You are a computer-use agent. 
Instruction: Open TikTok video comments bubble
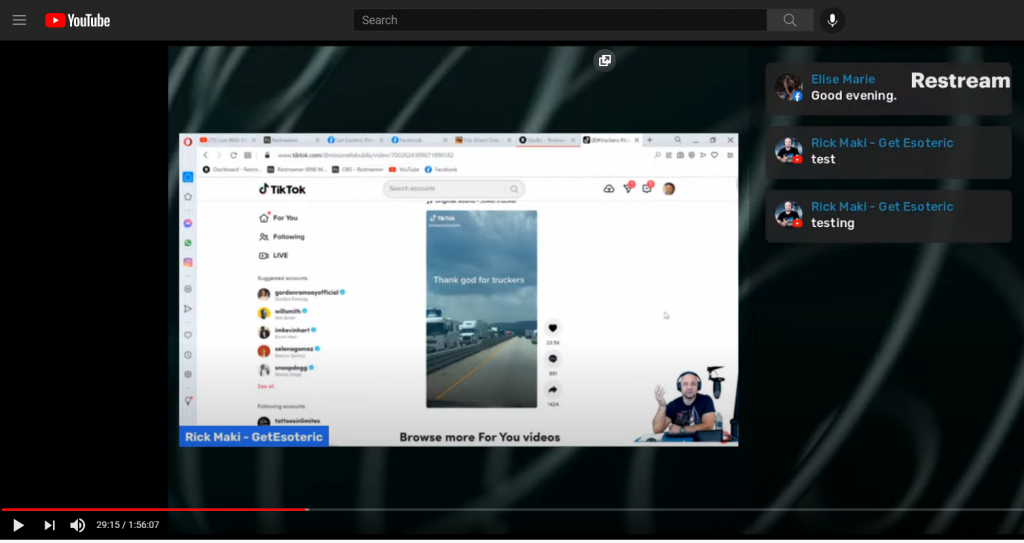[552, 359]
